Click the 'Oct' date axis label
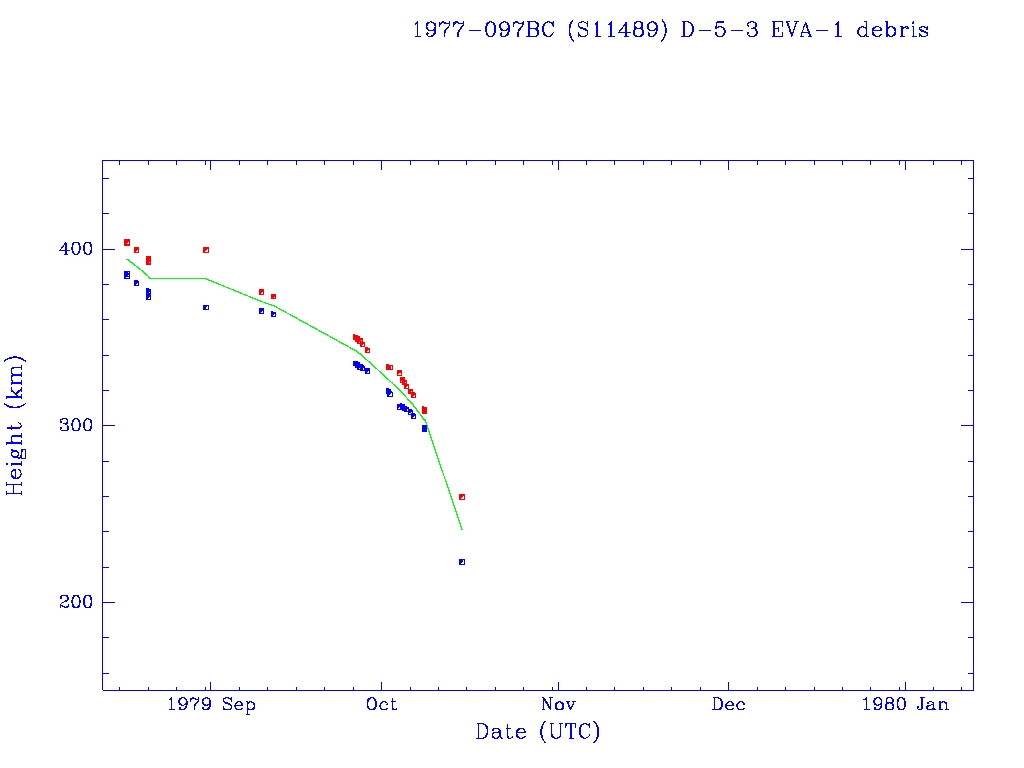 (381, 704)
